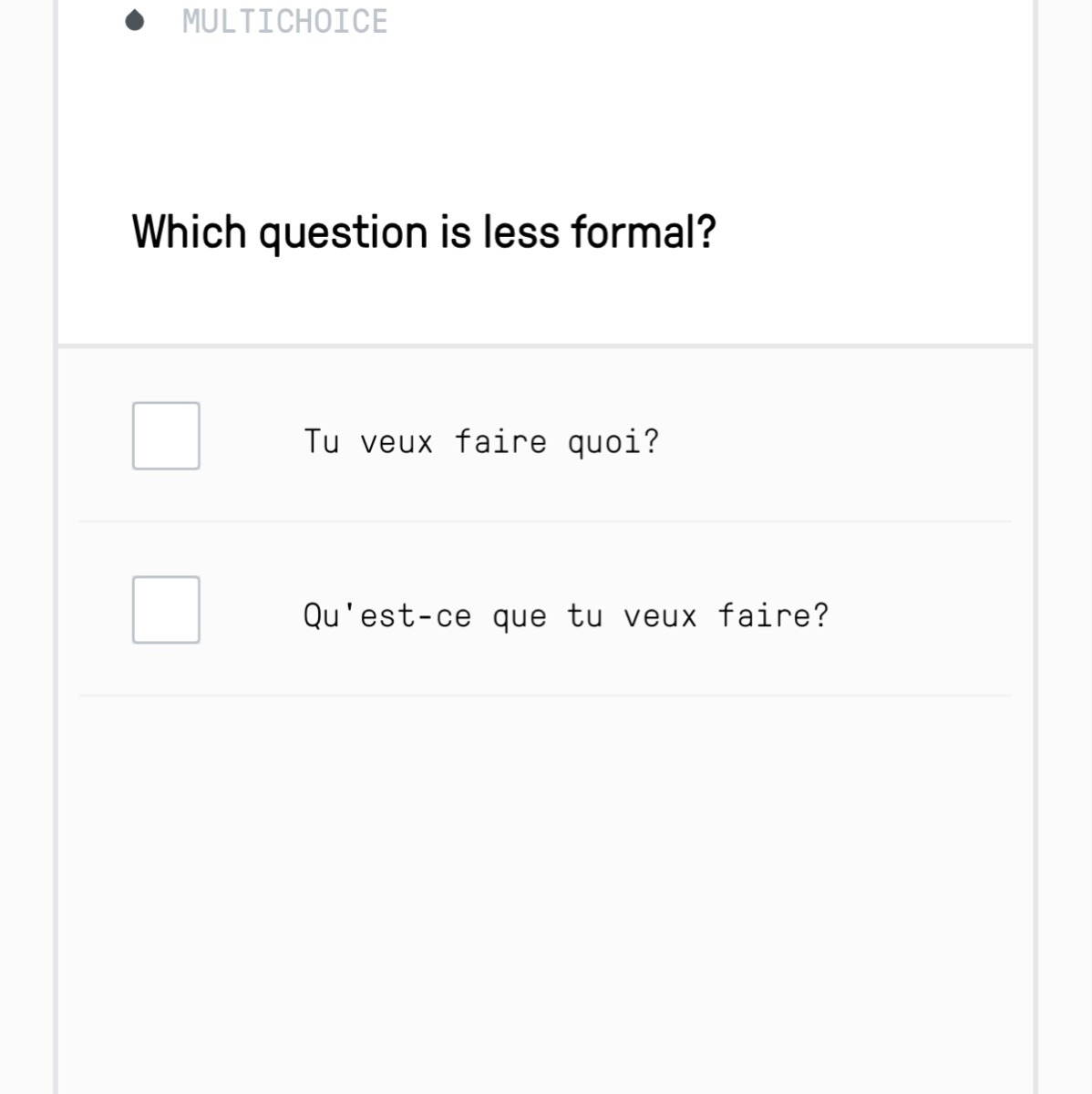Click the final word "faire?" in the second answer
The image size is (1092, 1094).
coord(773,616)
